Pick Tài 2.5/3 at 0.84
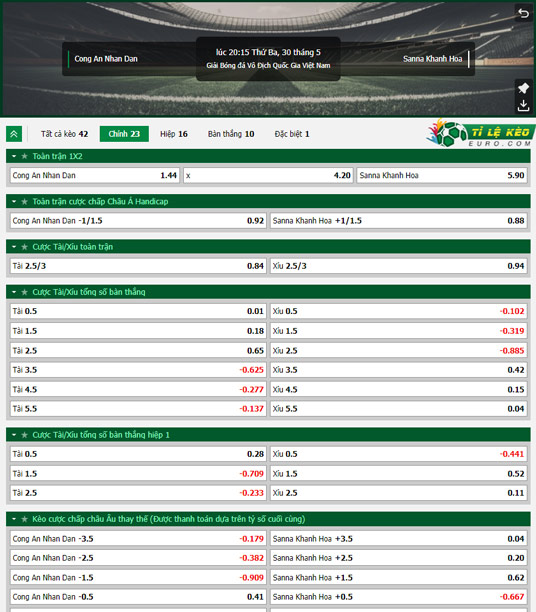536x612 pixels. point(138,266)
